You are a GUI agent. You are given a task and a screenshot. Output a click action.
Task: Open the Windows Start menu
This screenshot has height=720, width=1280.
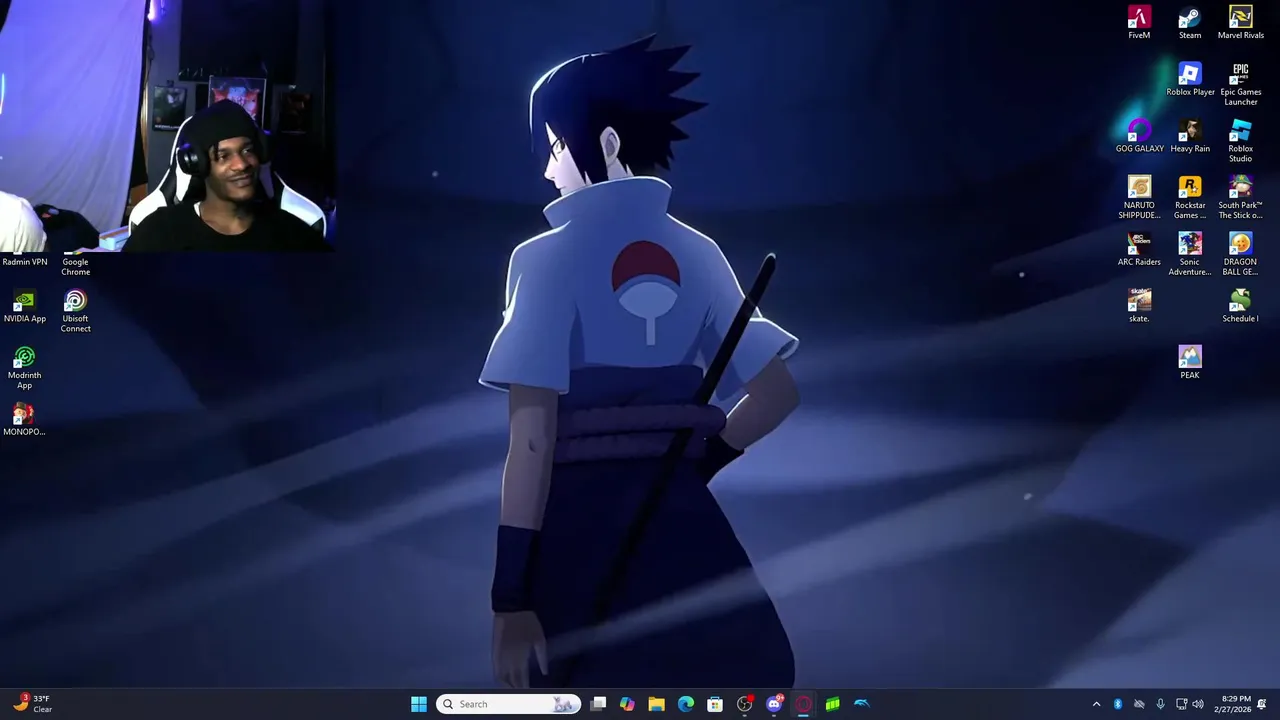[419, 704]
